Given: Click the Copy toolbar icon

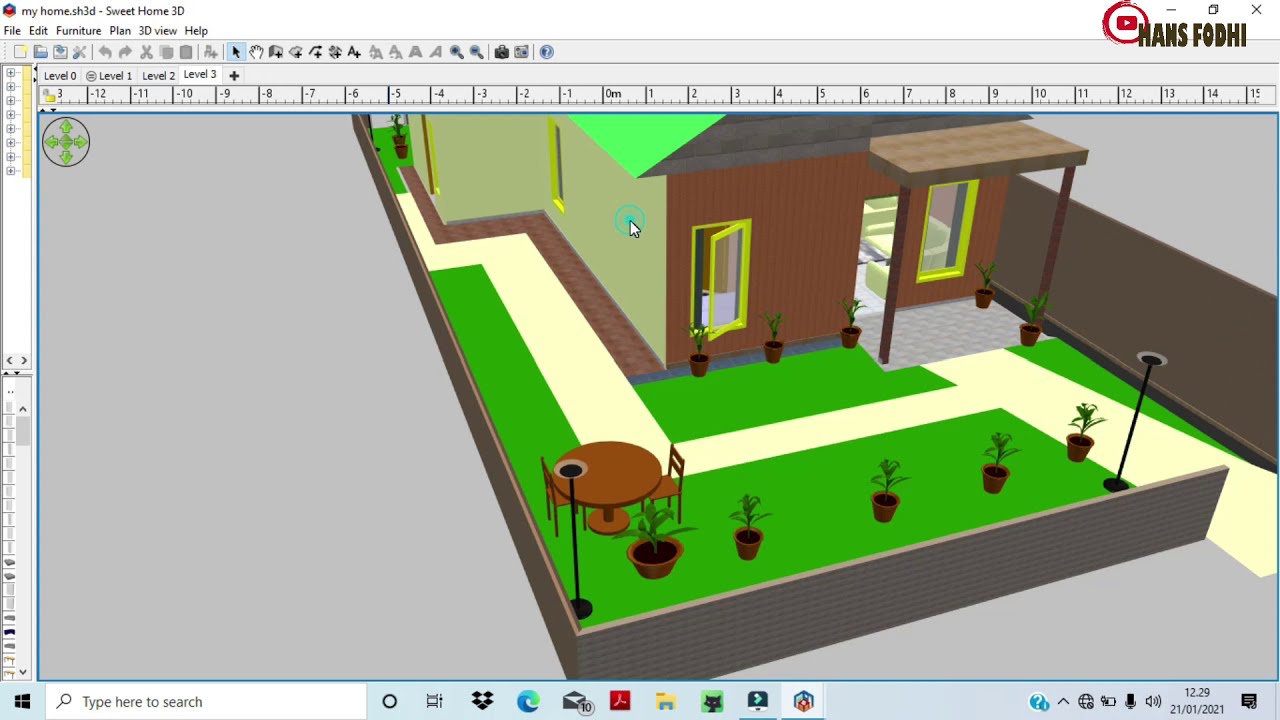Looking at the screenshot, I should (x=166, y=52).
